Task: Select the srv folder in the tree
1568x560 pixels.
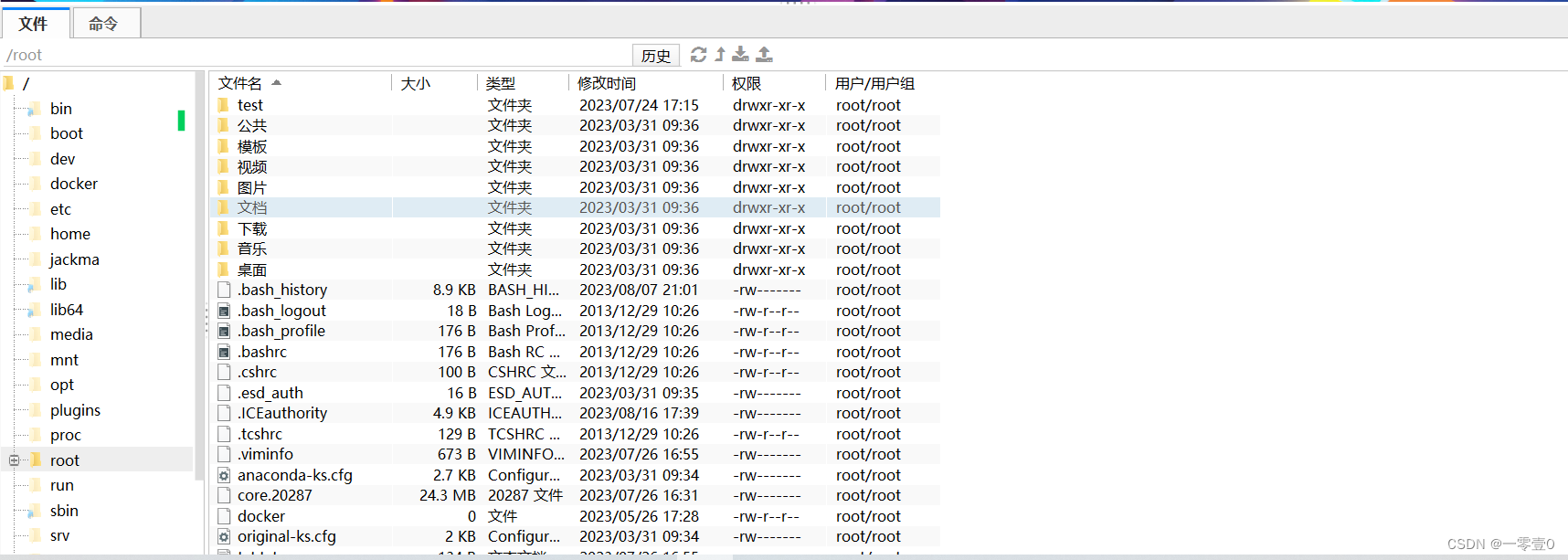Action: tap(60, 535)
